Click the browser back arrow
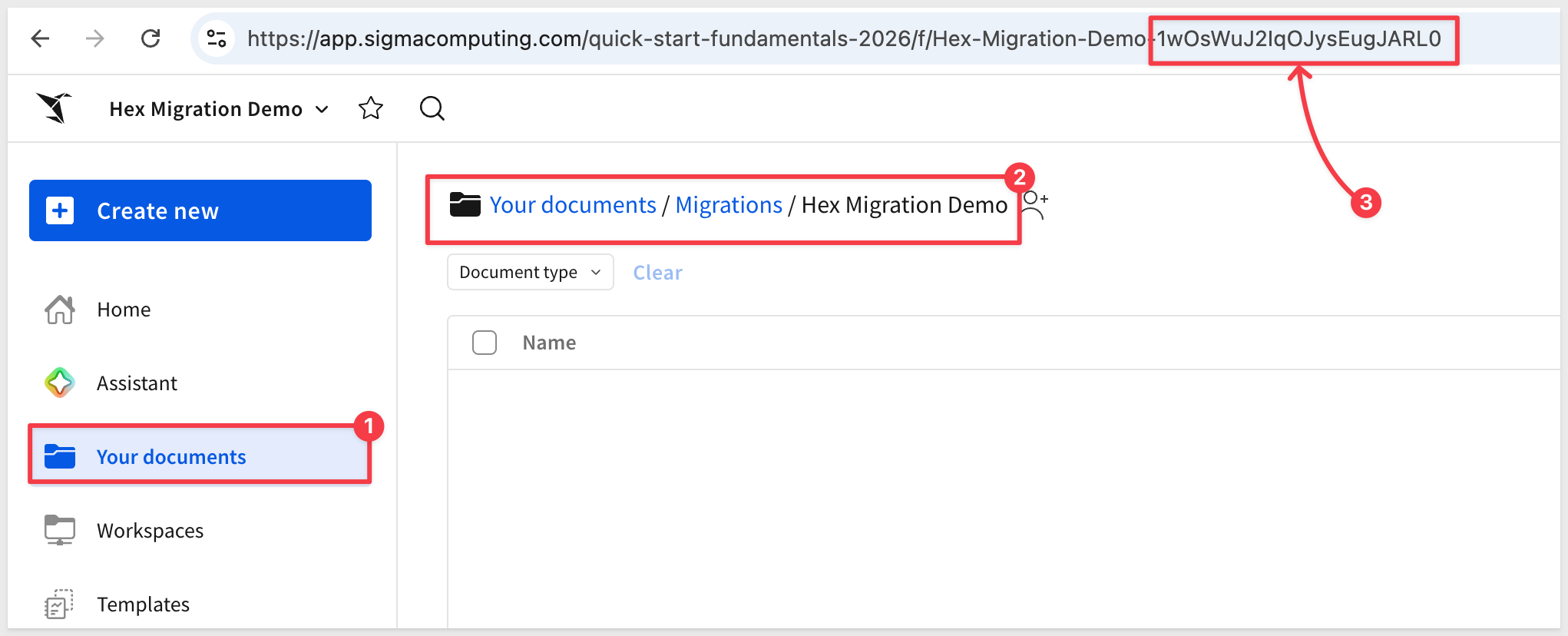1568x636 pixels. coord(40,38)
